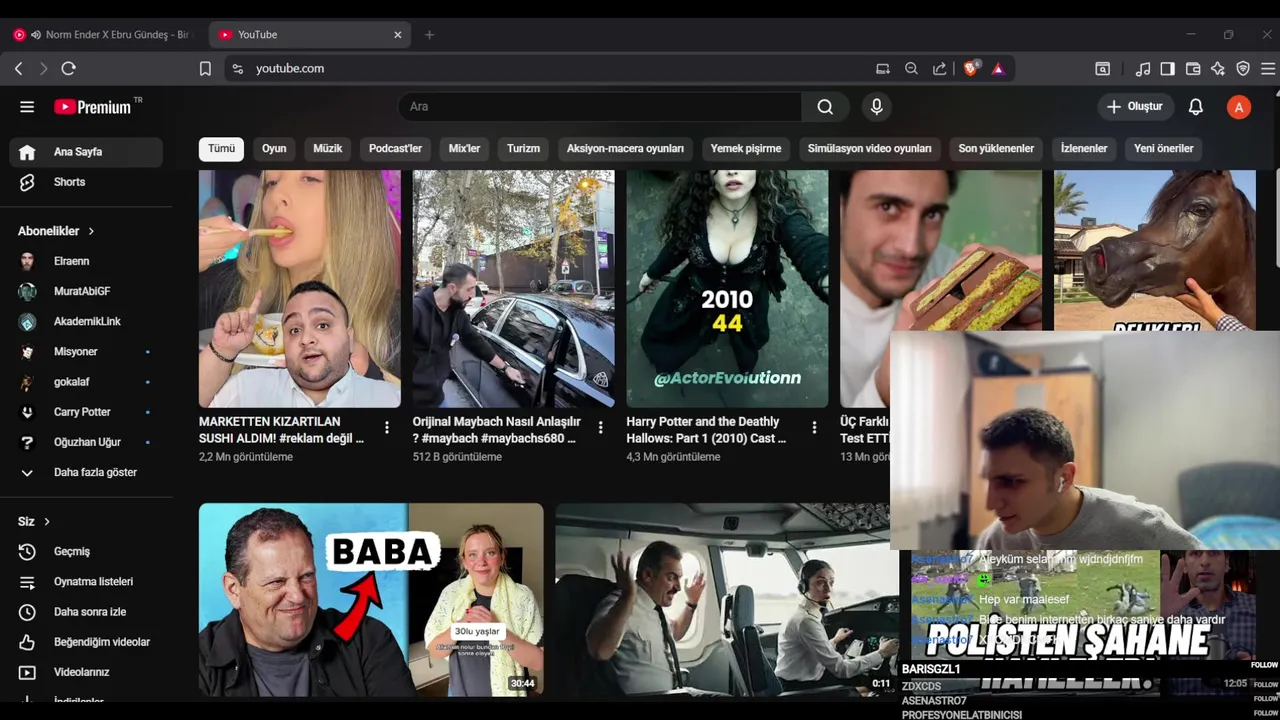Start voice search with microphone icon
The image size is (1280, 720).
click(876, 107)
